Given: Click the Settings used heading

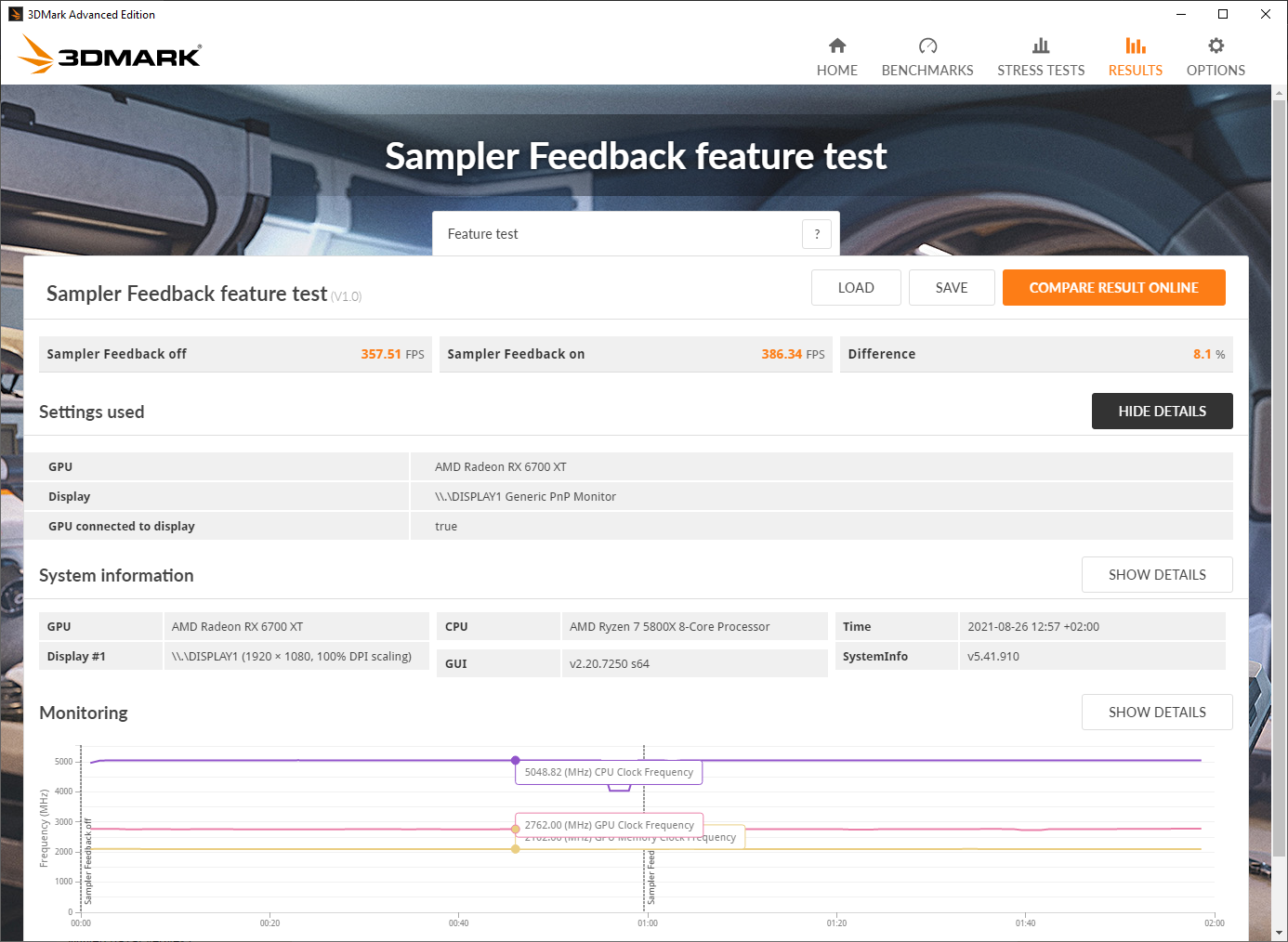Looking at the screenshot, I should point(92,412).
